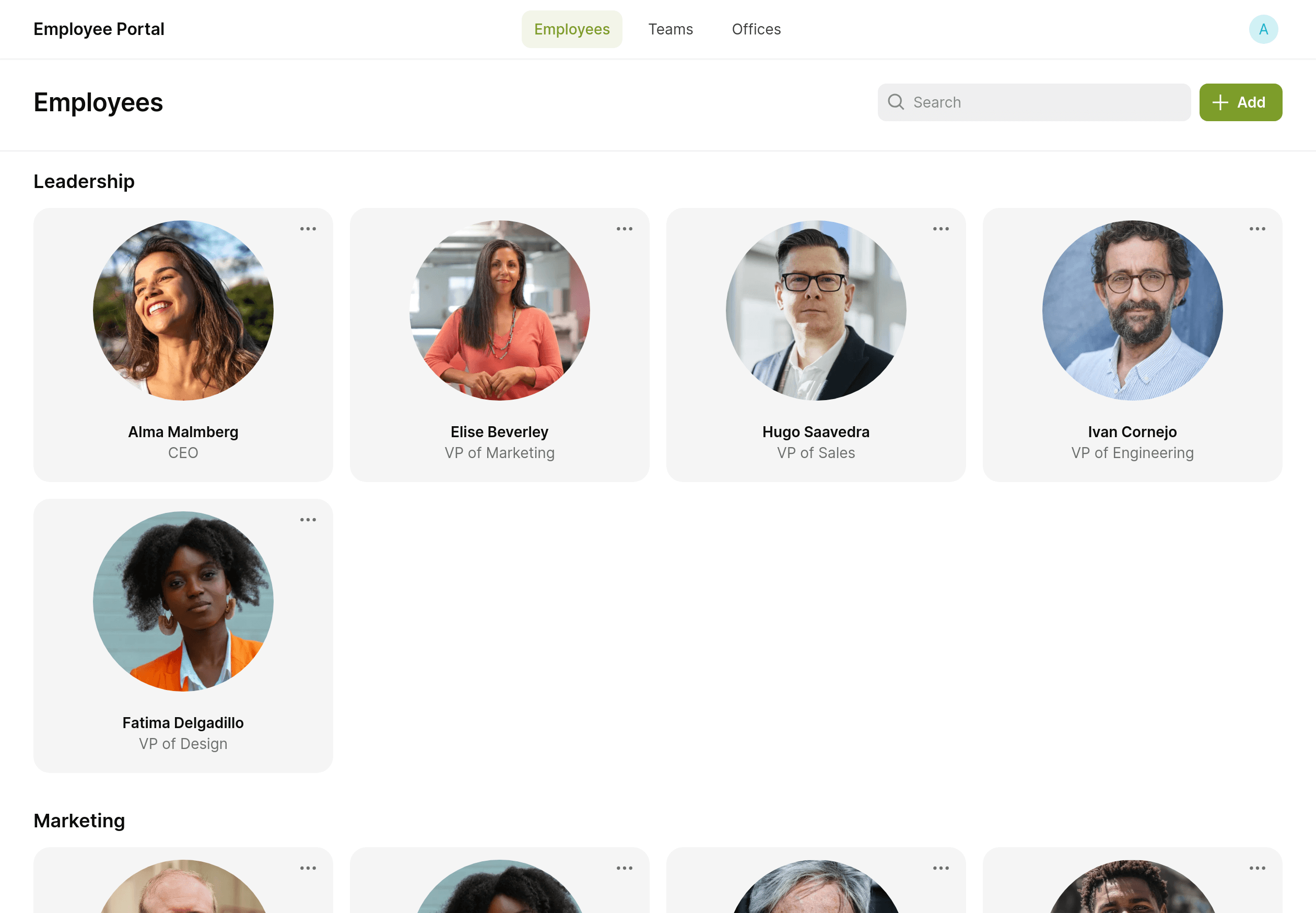Open the more options menu on Hugo Saavedra's card
Image resolution: width=1316 pixels, height=913 pixels.
tap(940, 229)
